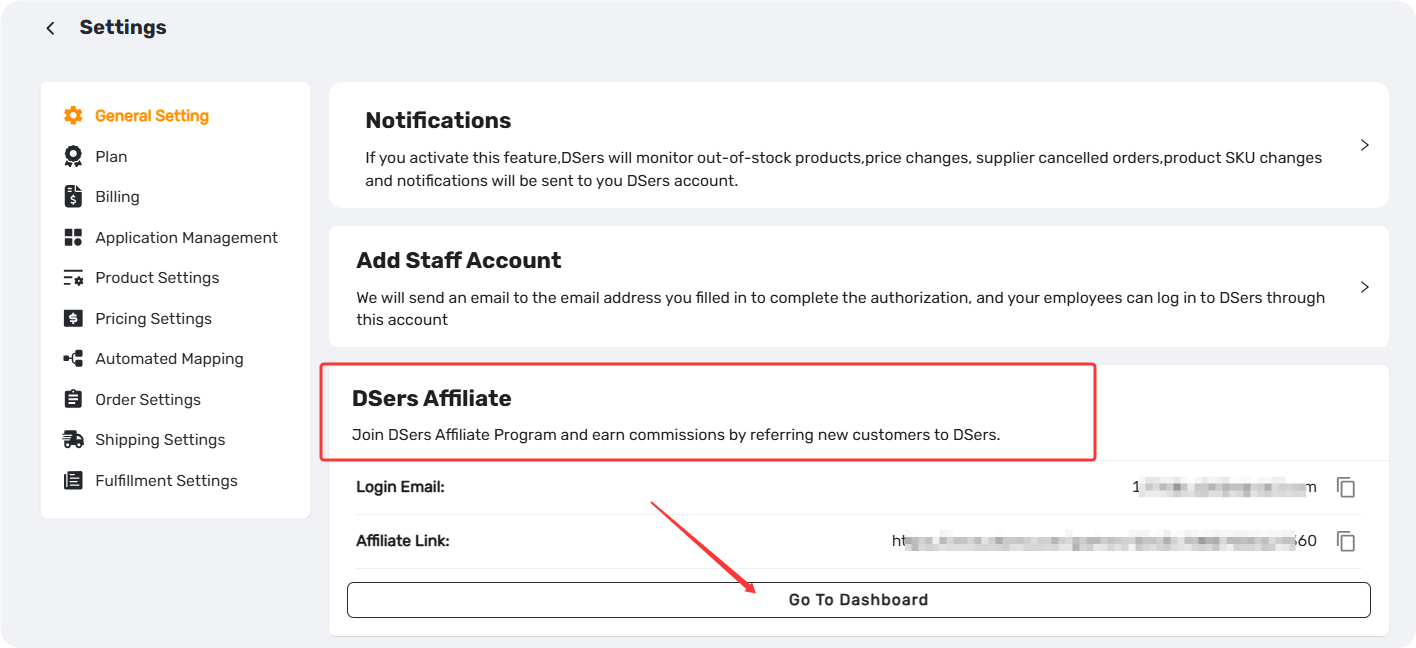Click the Fulfillment Settings list icon
This screenshot has height=648, width=1416.
pos(73,480)
